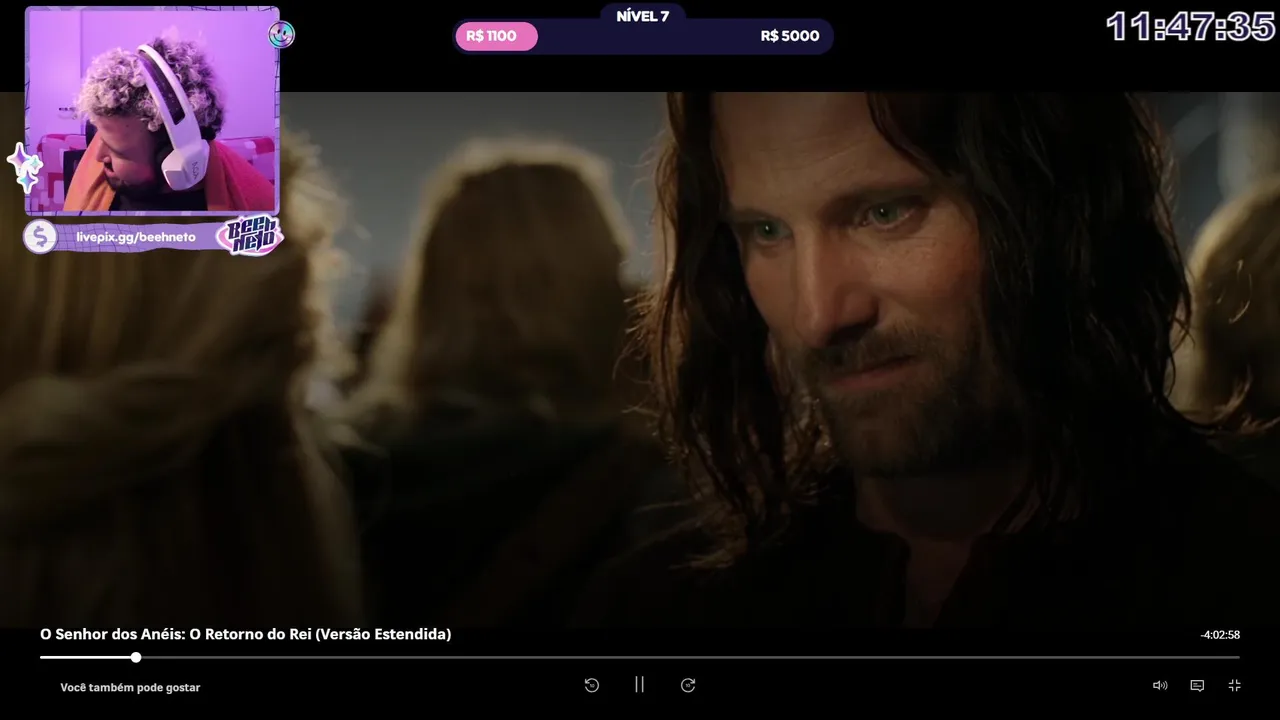
Task: Seek to the middle of the timeline
Action: [x=640, y=657]
